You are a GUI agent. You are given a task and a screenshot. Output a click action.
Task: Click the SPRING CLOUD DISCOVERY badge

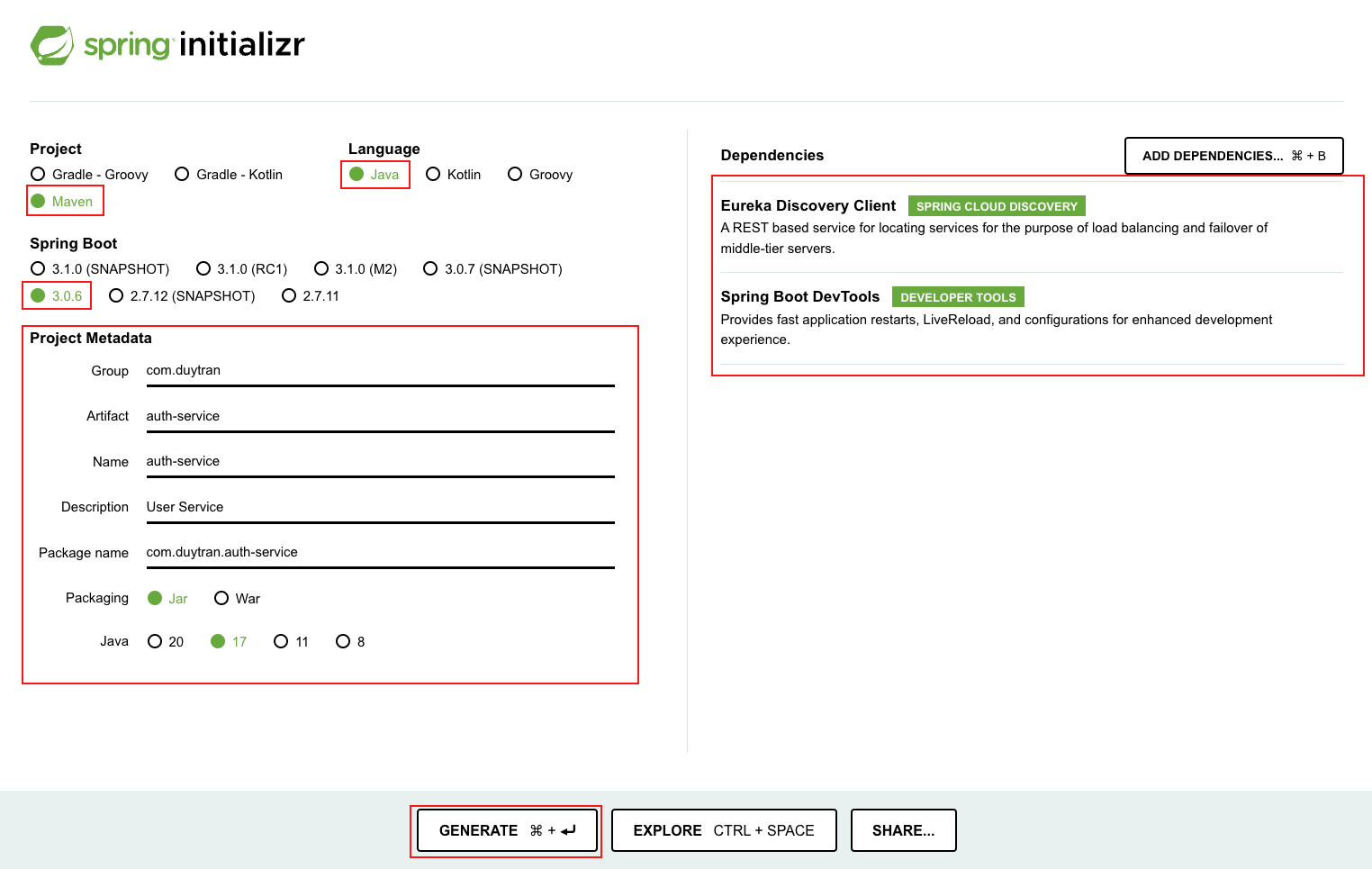(x=997, y=206)
